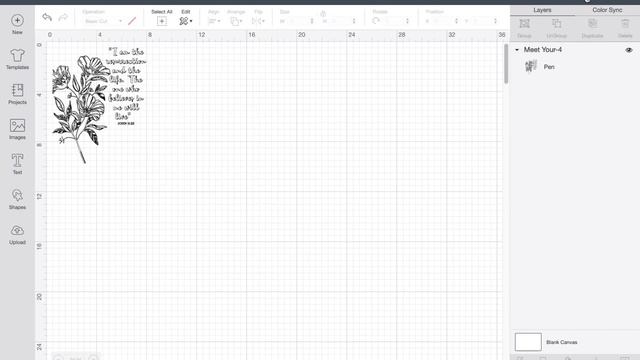Switch to the Color Sync tab

[607, 10]
